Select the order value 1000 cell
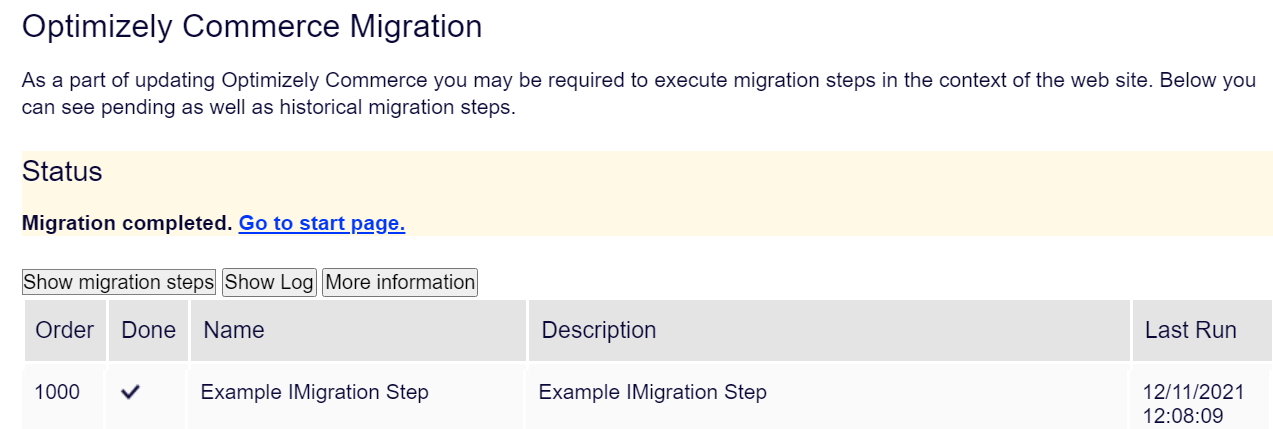 tap(57, 392)
